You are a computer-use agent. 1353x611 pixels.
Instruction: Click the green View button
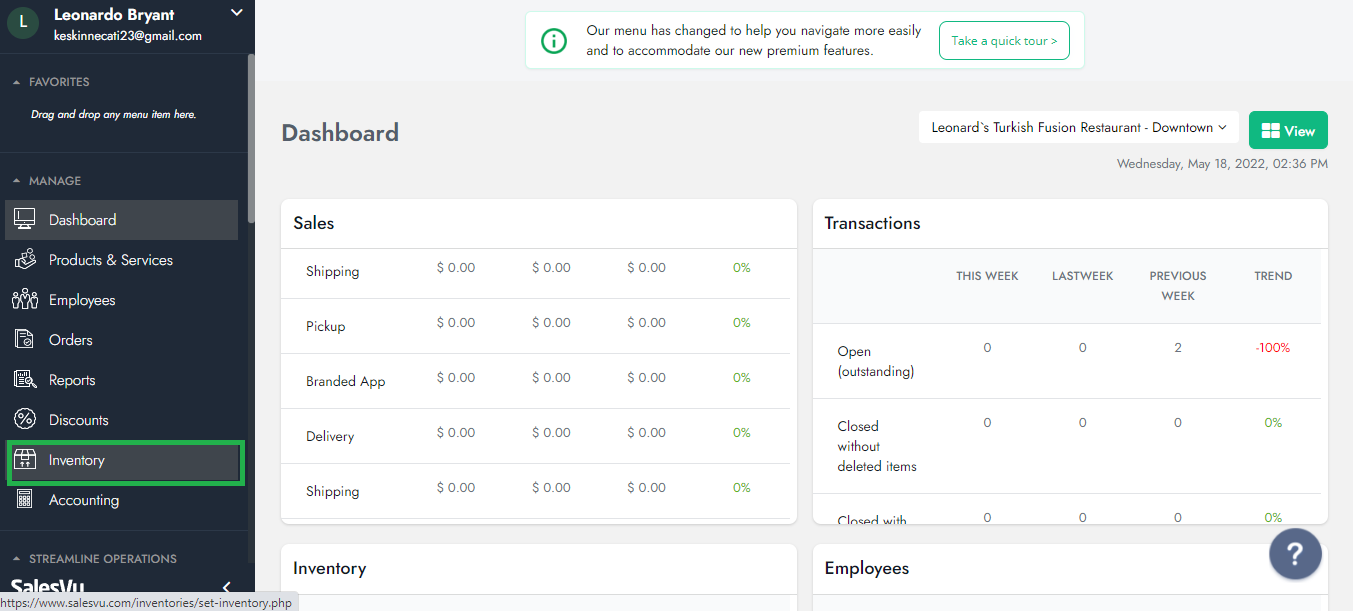pyautogui.click(x=1288, y=130)
